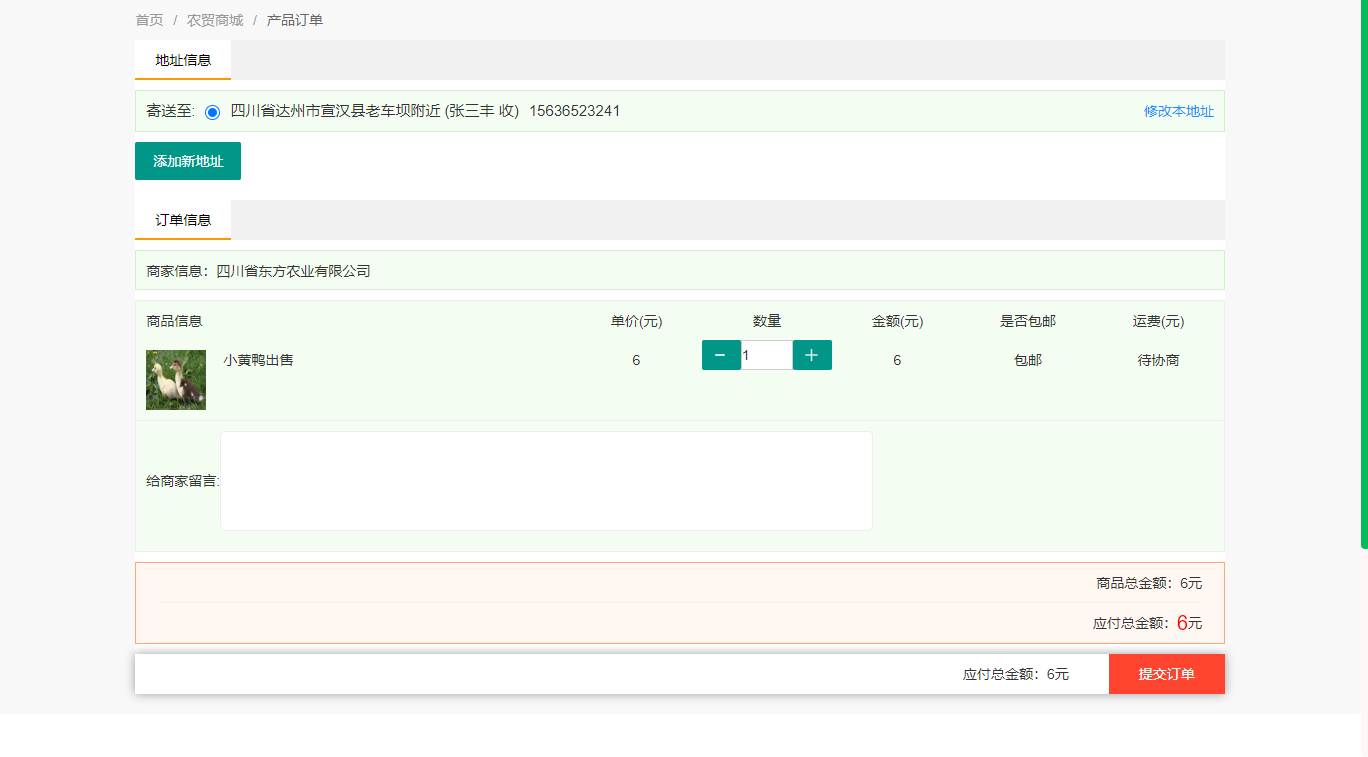This screenshot has width=1368, height=757.
Task: Click merchant name 四川省东方农业有限公司
Action: pyautogui.click(x=294, y=271)
